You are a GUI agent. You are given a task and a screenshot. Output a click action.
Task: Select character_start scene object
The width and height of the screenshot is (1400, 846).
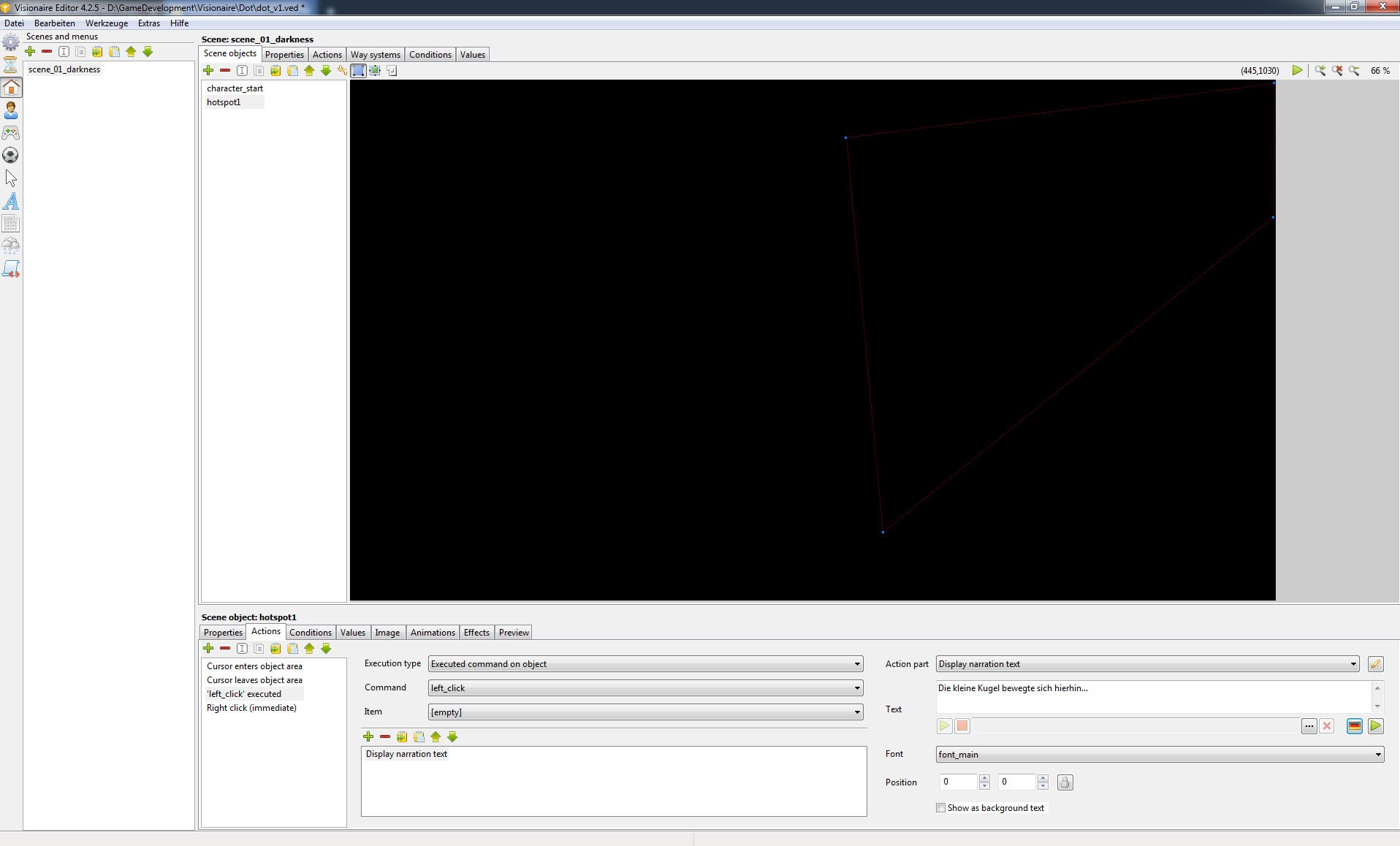click(x=235, y=88)
